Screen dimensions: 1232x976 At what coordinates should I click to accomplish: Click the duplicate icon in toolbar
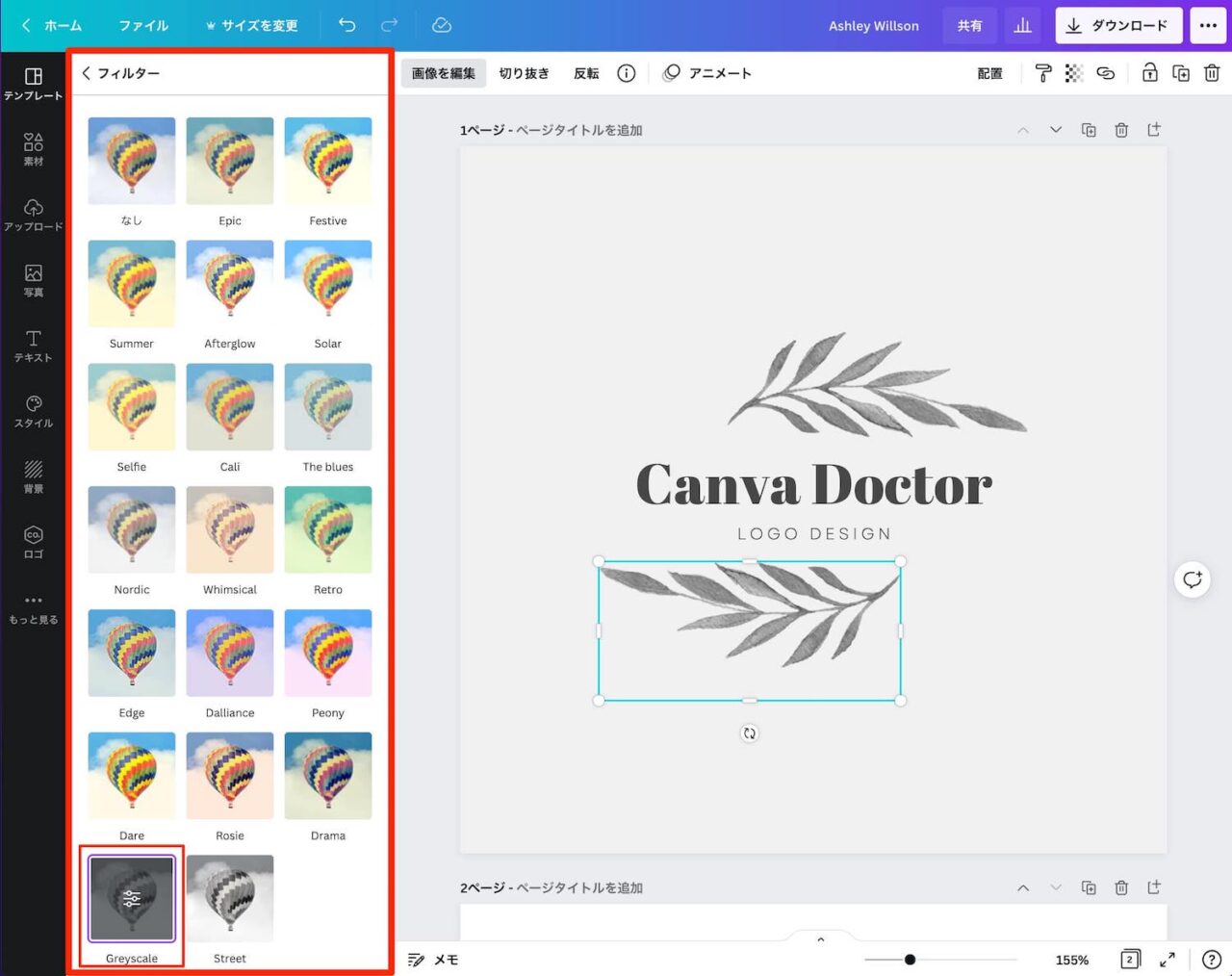click(1181, 73)
